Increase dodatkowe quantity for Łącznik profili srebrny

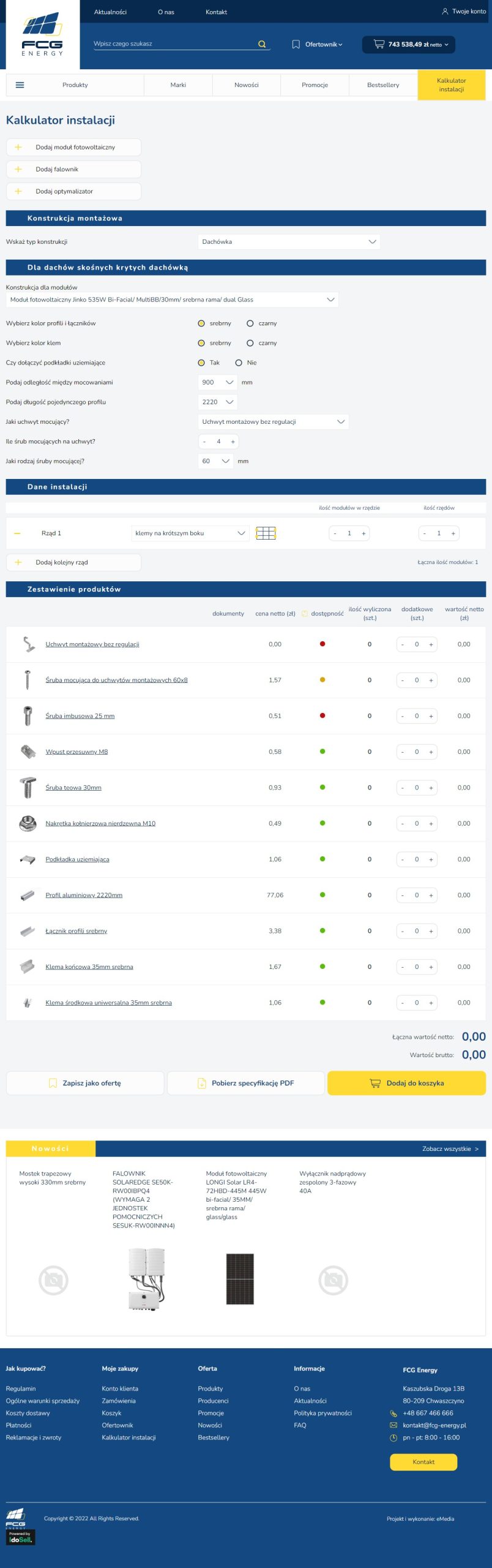tap(431, 931)
